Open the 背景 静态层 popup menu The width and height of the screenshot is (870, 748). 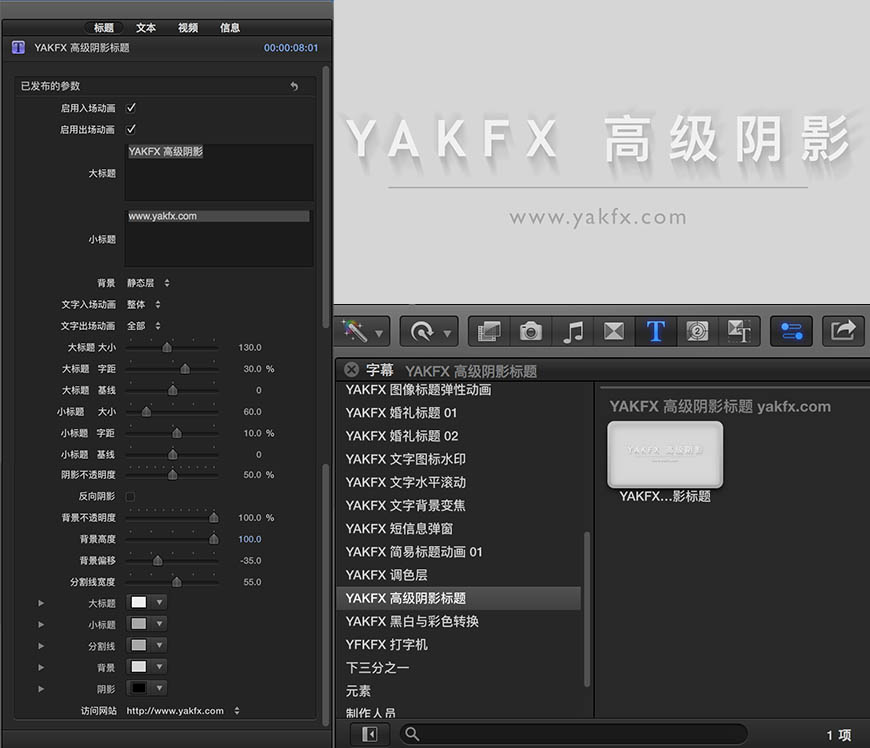pos(148,283)
